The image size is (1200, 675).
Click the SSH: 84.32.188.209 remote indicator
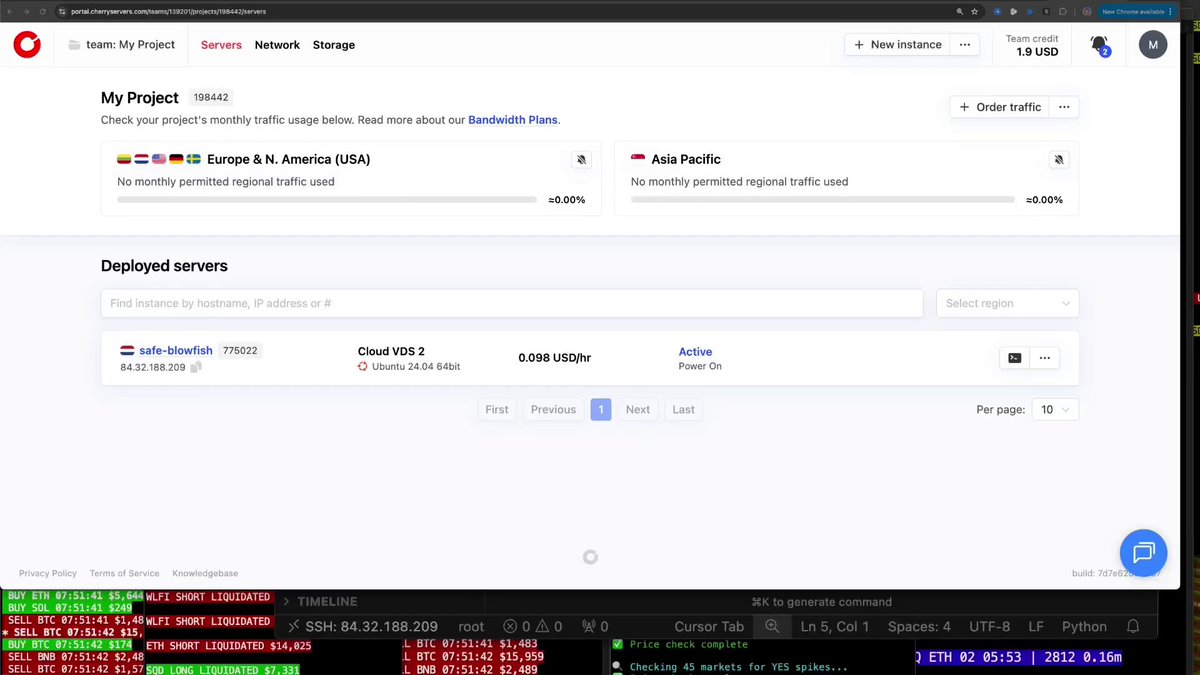click(362, 627)
